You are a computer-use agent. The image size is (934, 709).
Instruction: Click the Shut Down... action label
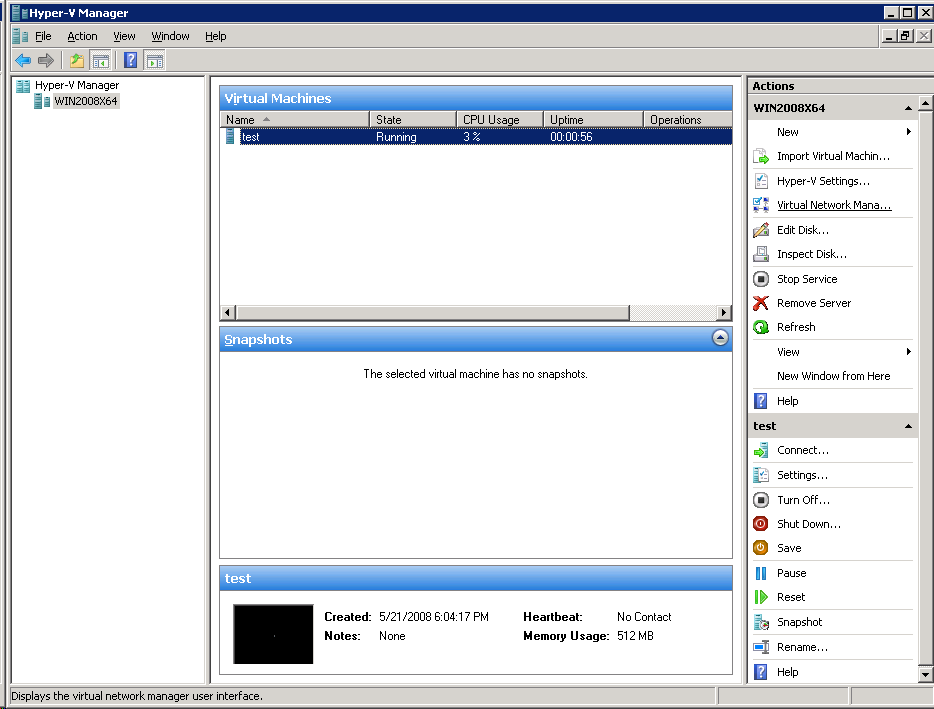click(808, 524)
